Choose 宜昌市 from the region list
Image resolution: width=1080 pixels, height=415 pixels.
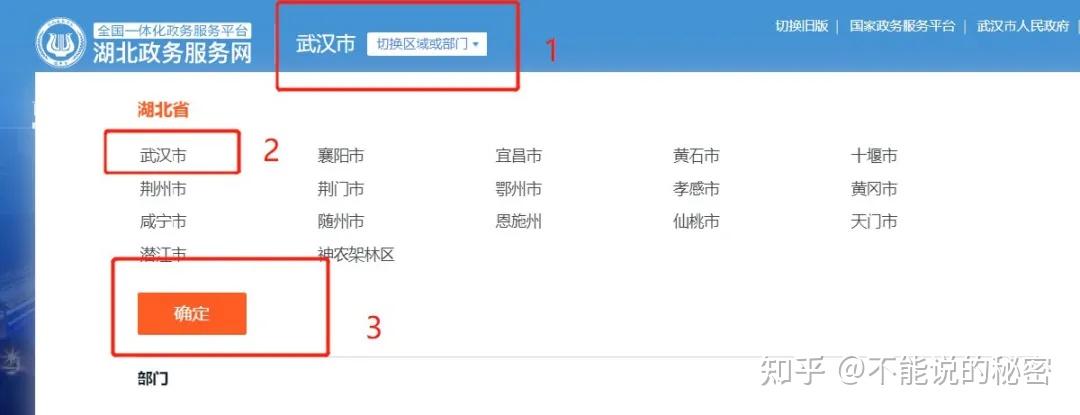[519, 156]
